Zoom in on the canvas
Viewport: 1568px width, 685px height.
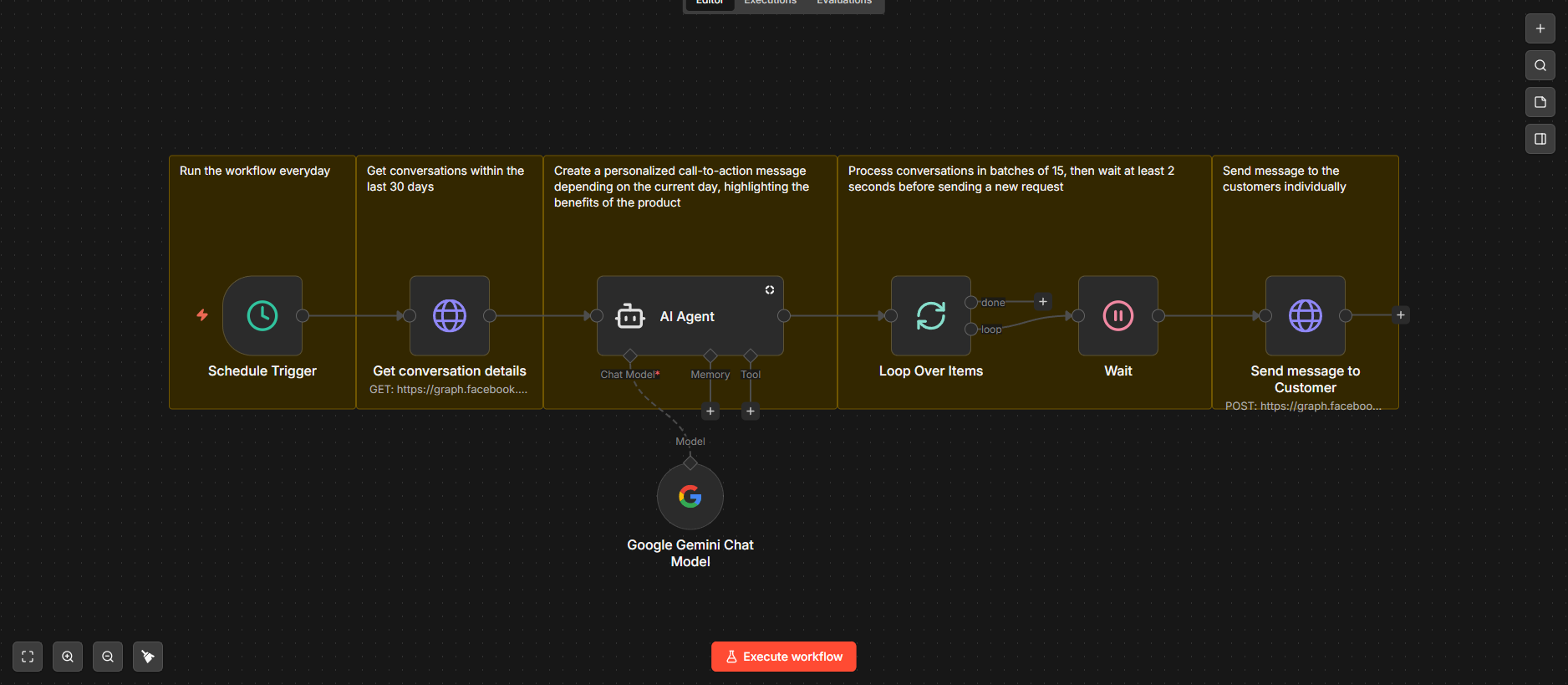click(x=68, y=657)
